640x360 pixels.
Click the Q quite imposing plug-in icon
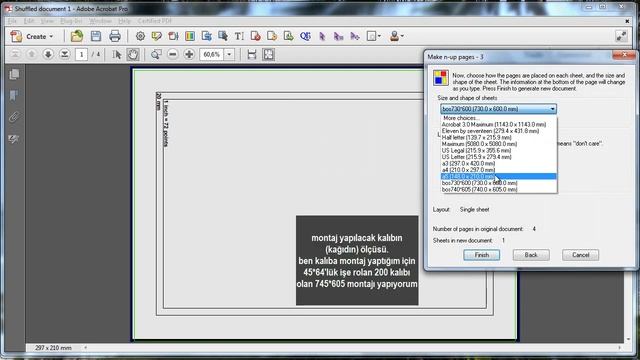point(305,36)
